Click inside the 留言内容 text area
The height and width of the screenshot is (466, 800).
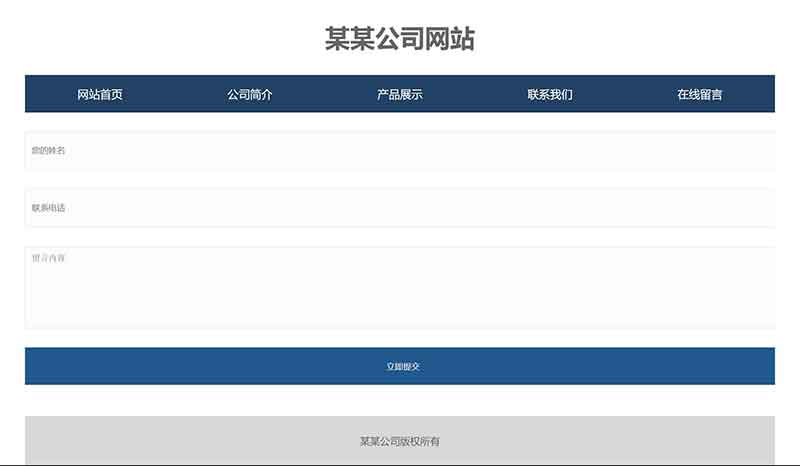400,288
